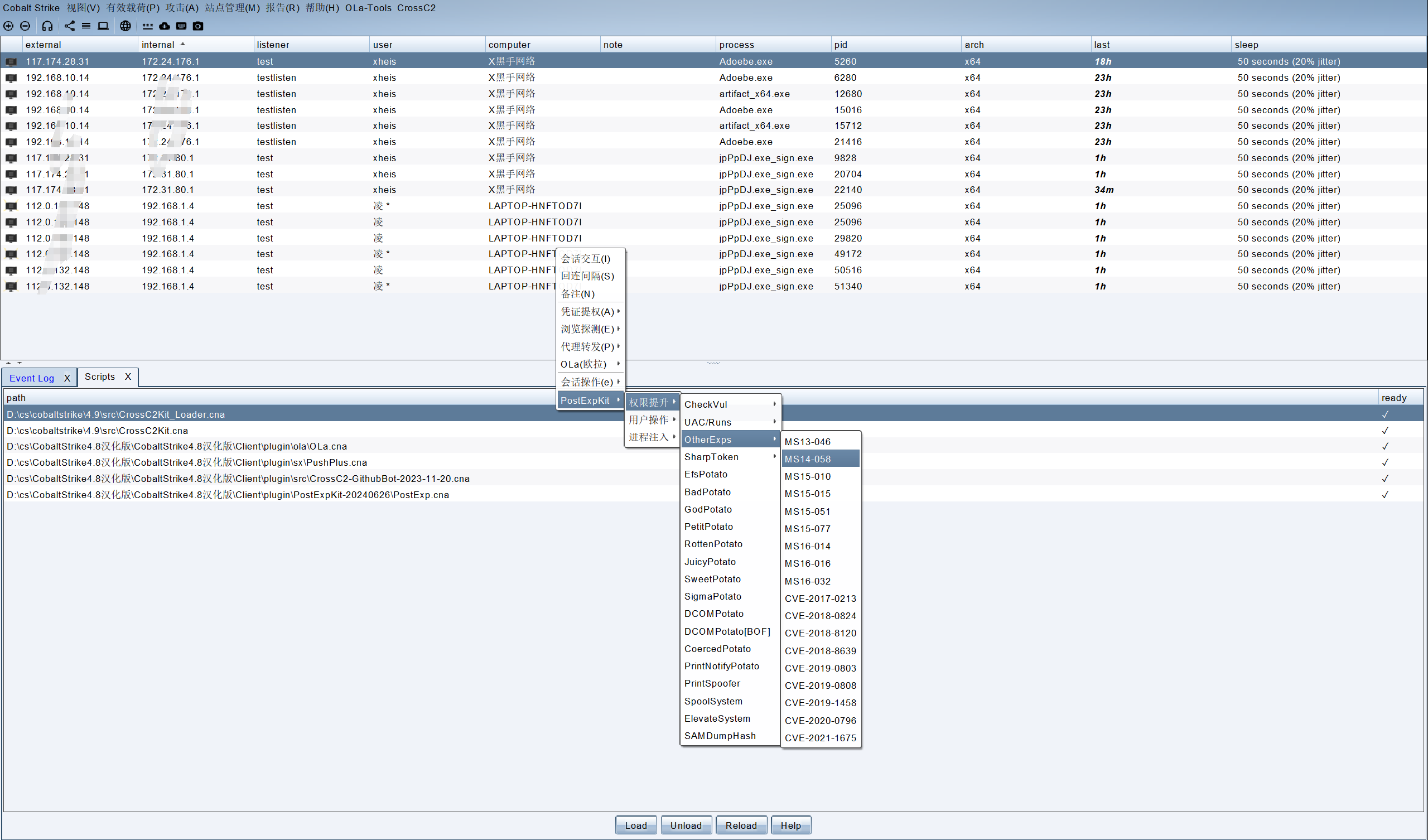Click the Help button
The height and width of the screenshot is (840, 1428).
(x=790, y=826)
